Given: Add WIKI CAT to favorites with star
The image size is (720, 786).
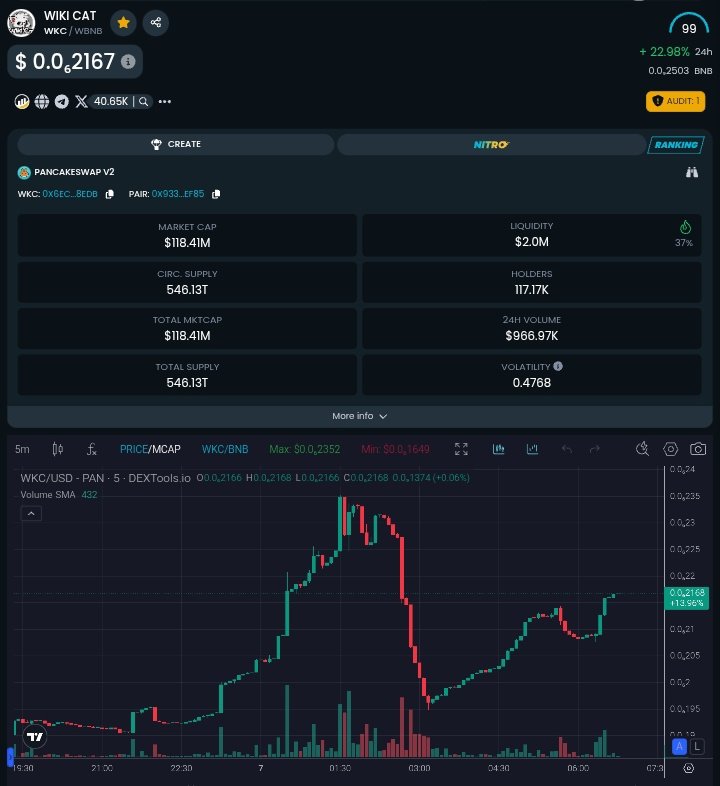Looking at the screenshot, I should (123, 23).
